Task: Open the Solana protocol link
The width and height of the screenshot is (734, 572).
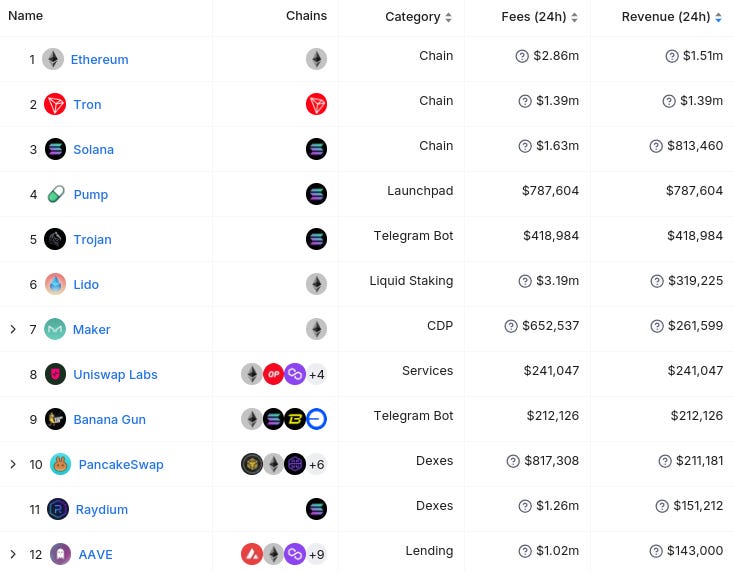Action: 94,149
